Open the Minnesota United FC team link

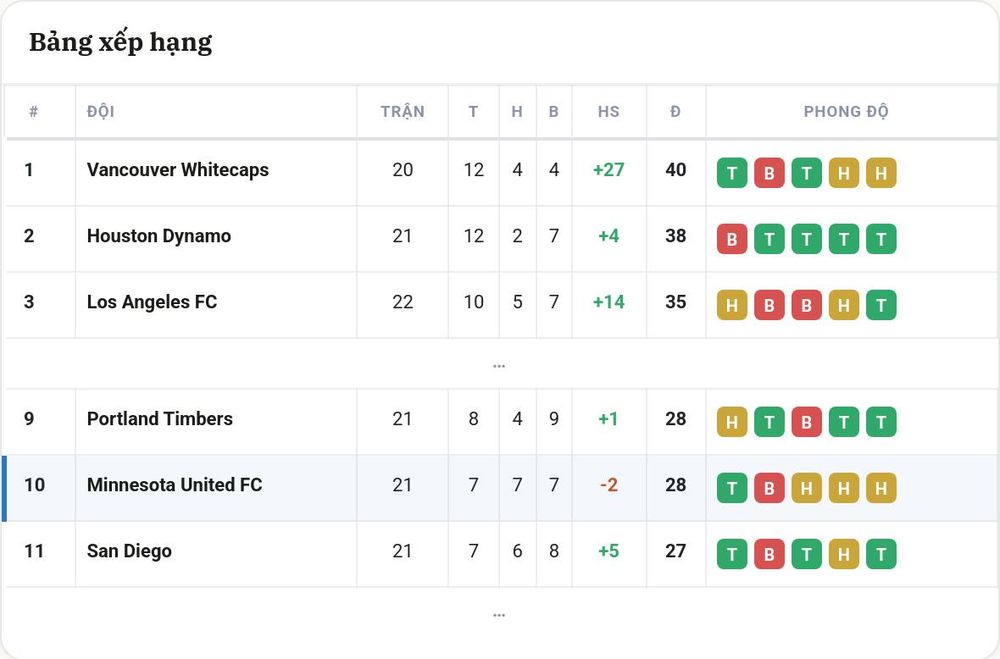[175, 485]
